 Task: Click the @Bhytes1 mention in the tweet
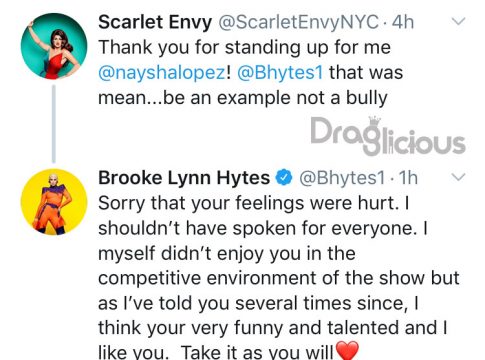click(x=280, y=73)
